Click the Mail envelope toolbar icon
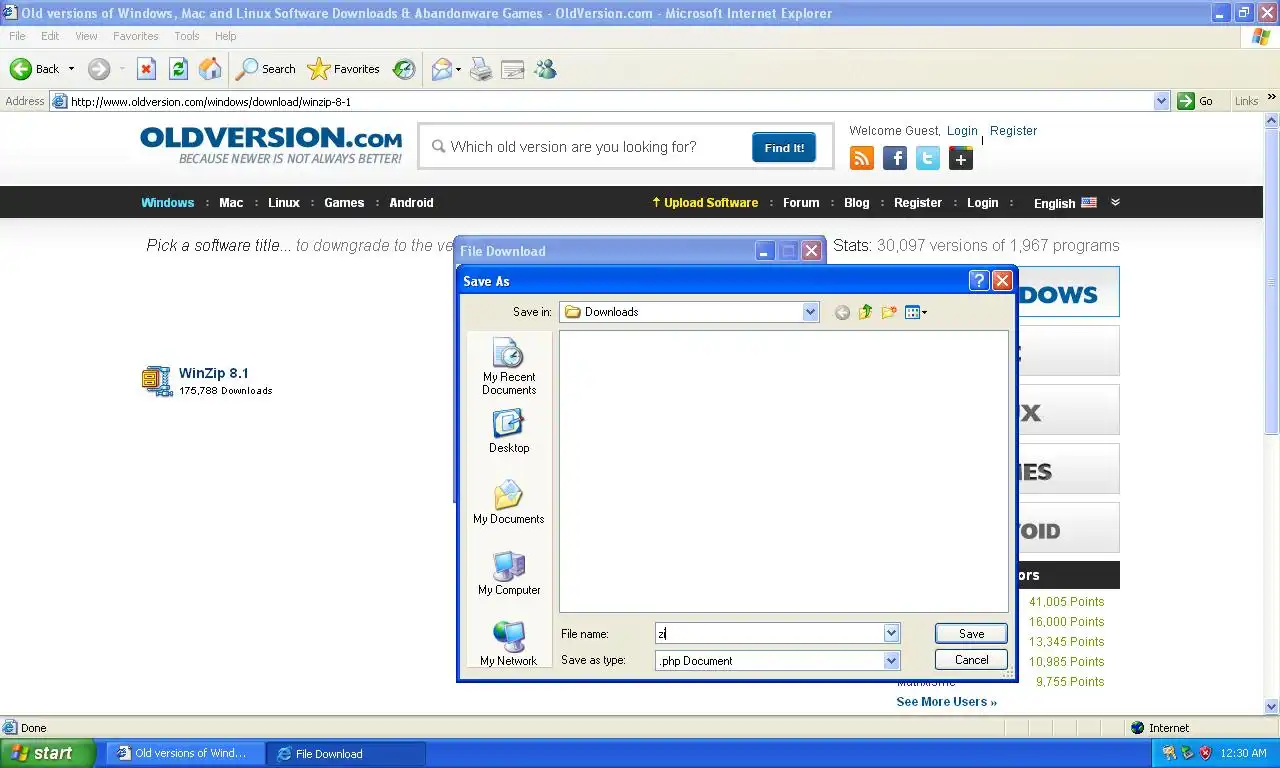 (x=441, y=69)
